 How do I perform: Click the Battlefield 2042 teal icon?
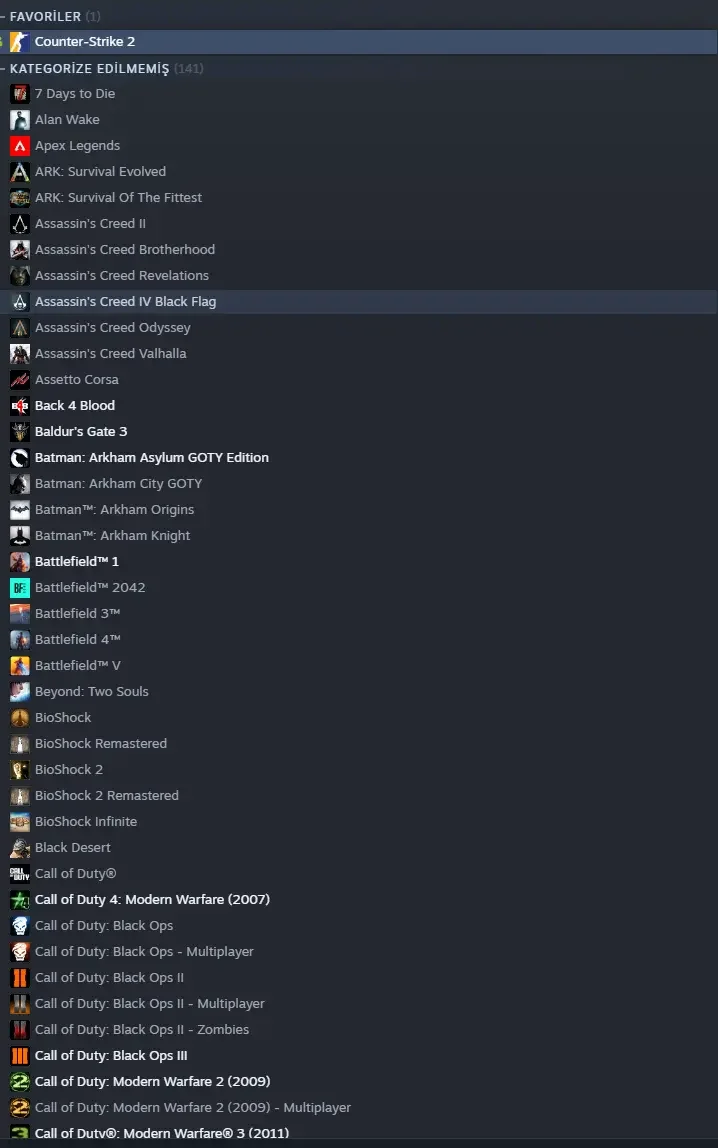coord(20,587)
